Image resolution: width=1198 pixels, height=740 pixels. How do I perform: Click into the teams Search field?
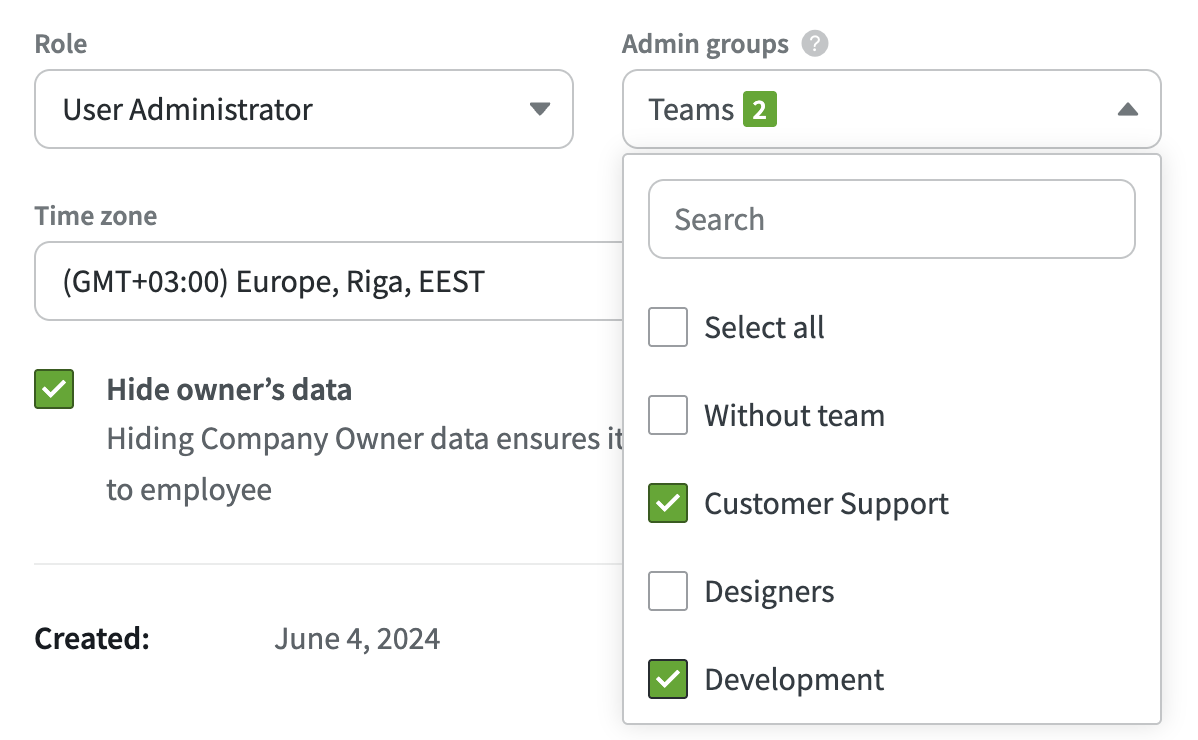point(891,219)
